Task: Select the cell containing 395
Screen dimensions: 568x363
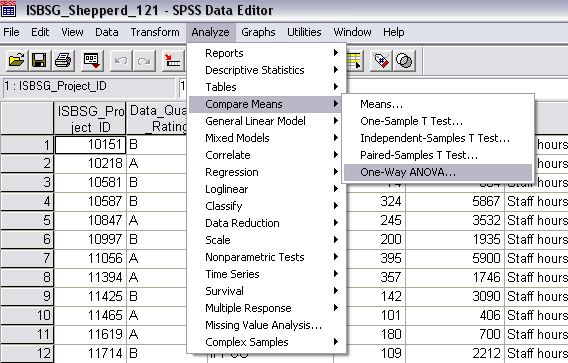Action: (376, 258)
